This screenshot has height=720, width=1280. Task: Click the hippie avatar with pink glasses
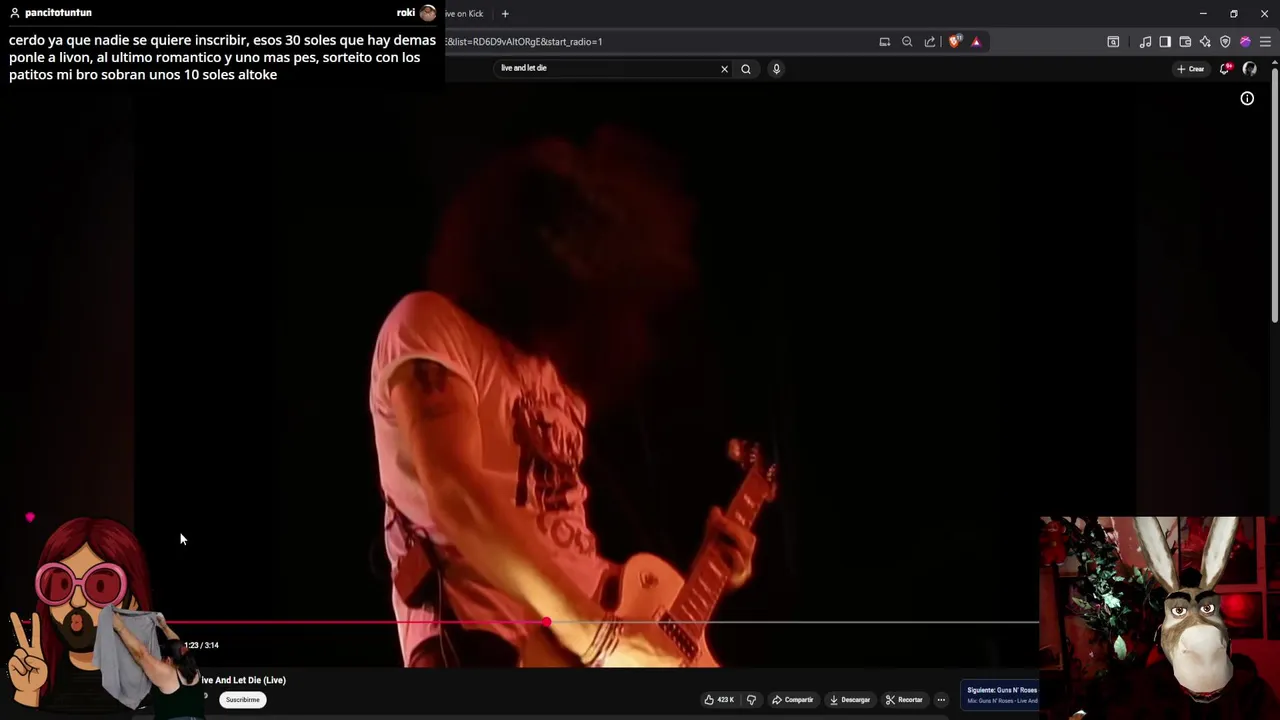click(80, 612)
